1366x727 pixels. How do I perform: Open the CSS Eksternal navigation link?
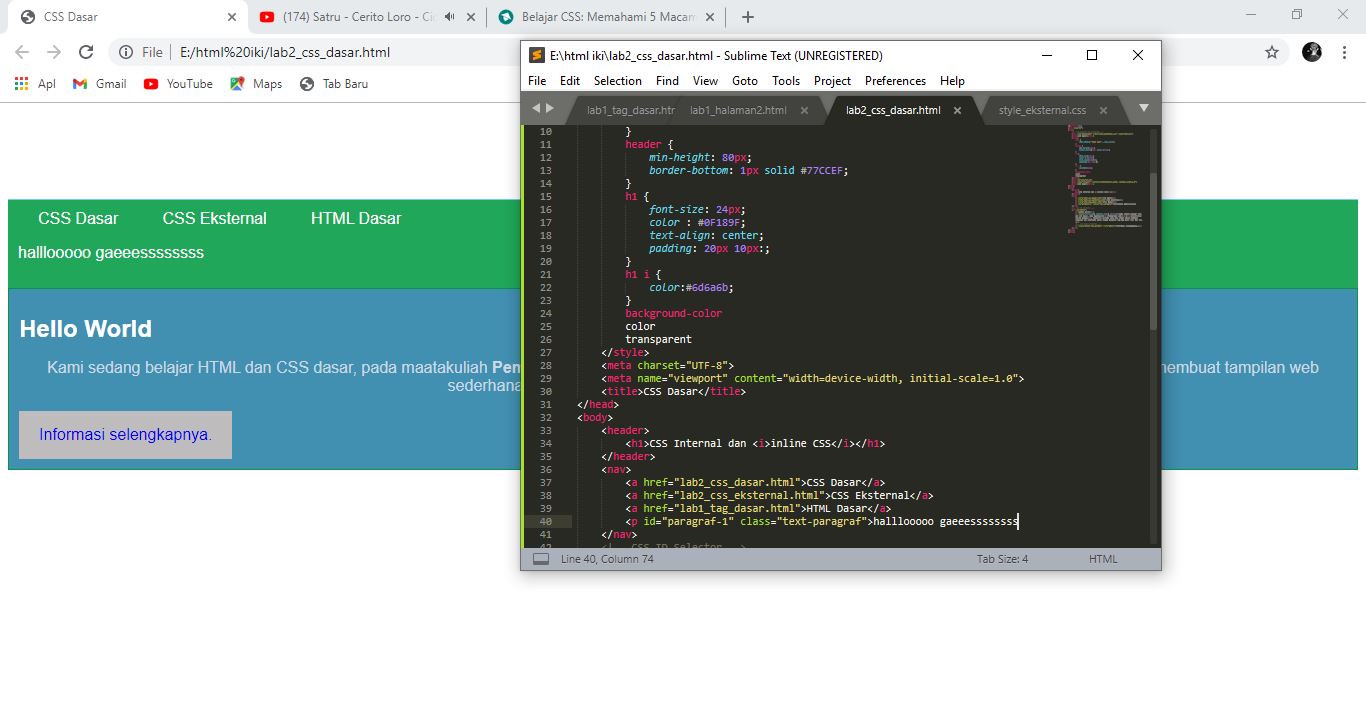point(214,218)
